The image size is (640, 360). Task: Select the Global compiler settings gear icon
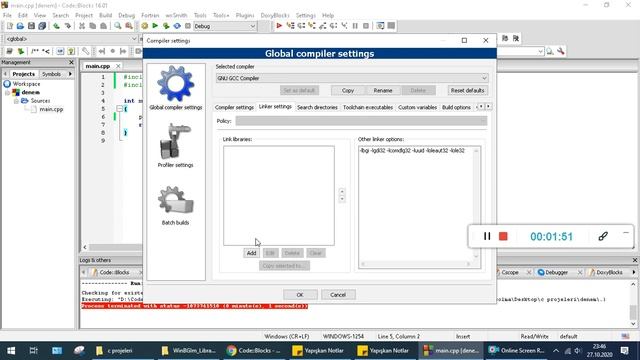(176, 84)
